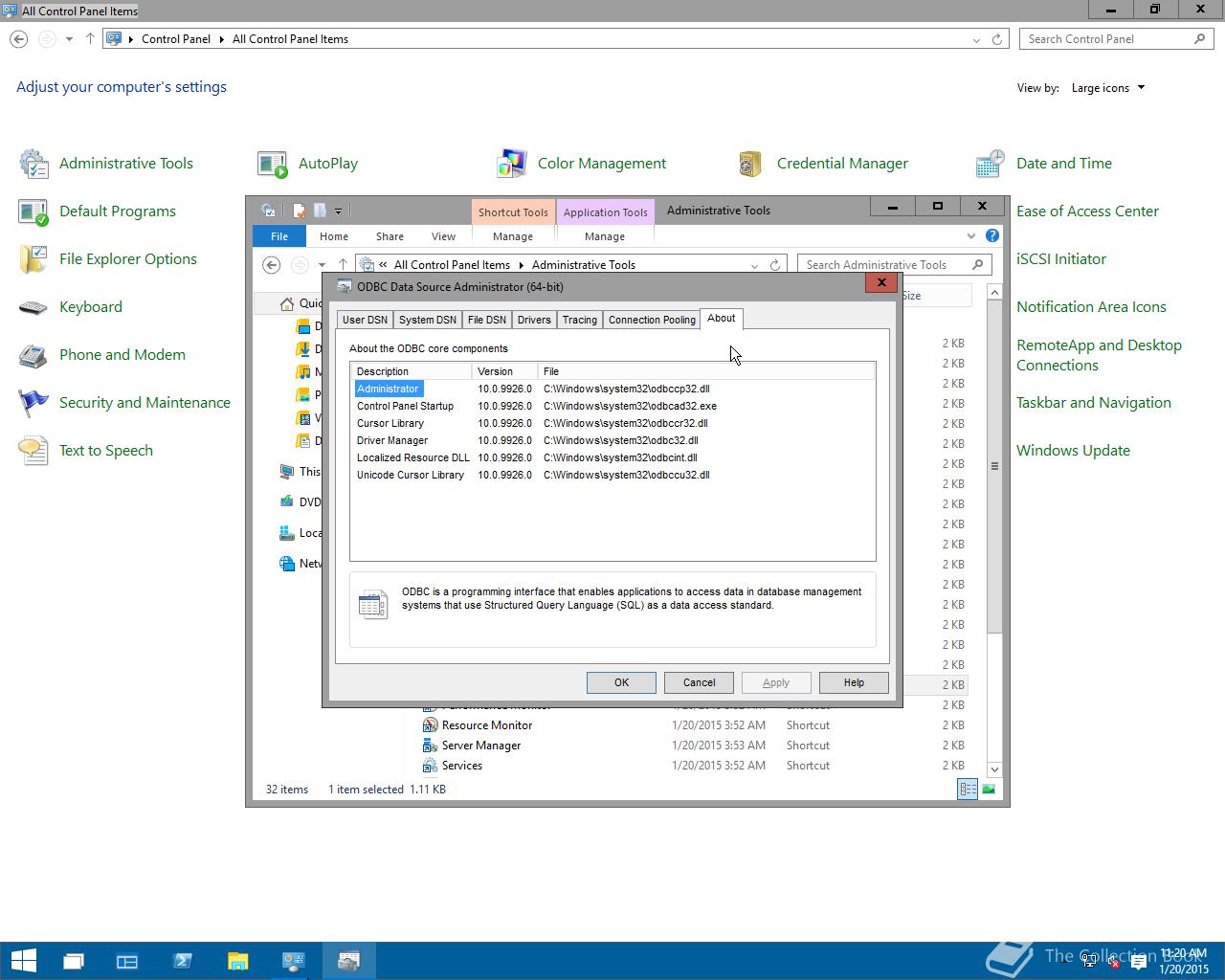Select the Driver Manager row
Image resolution: width=1225 pixels, height=980 pixels.
coord(612,440)
